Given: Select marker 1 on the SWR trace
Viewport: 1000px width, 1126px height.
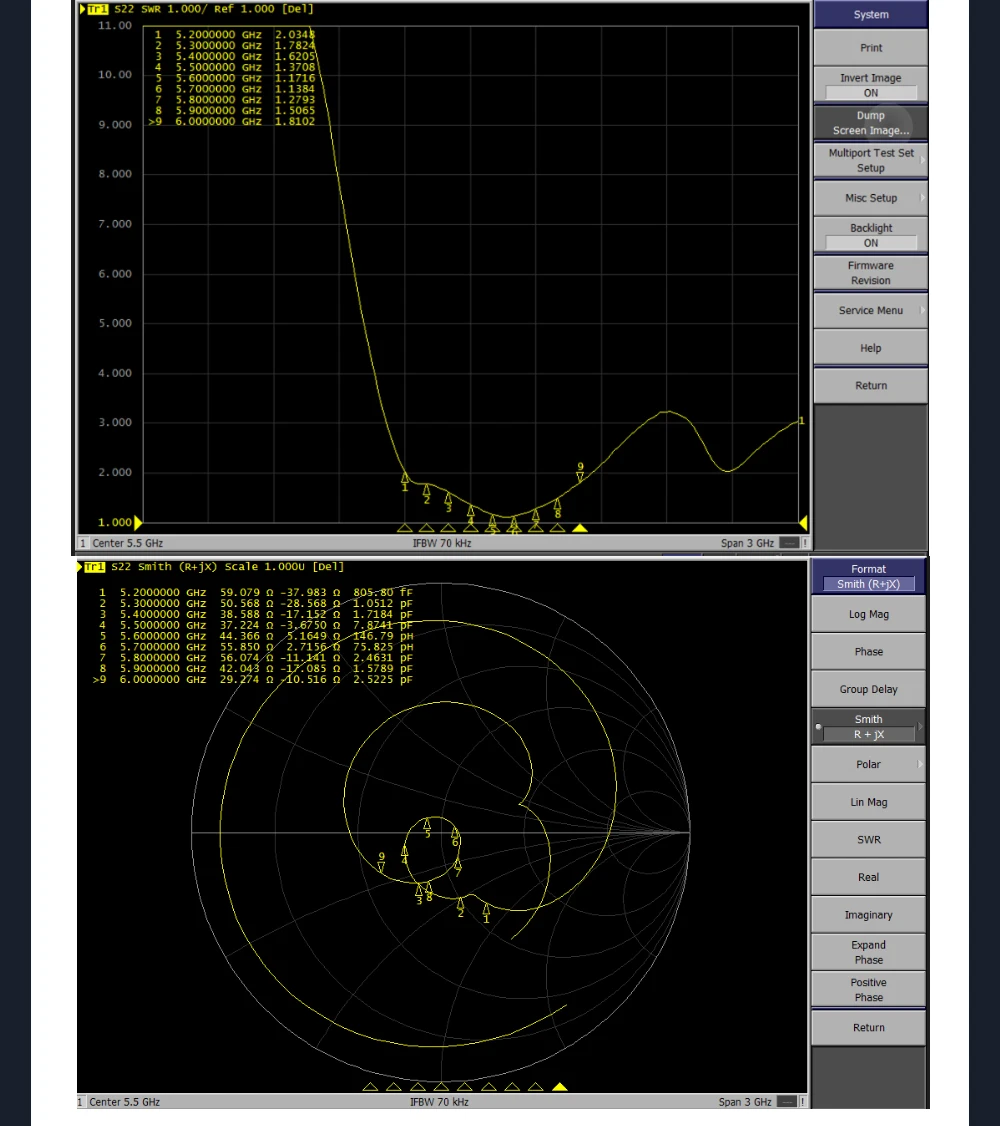Looking at the screenshot, I should click(x=405, y=481).
